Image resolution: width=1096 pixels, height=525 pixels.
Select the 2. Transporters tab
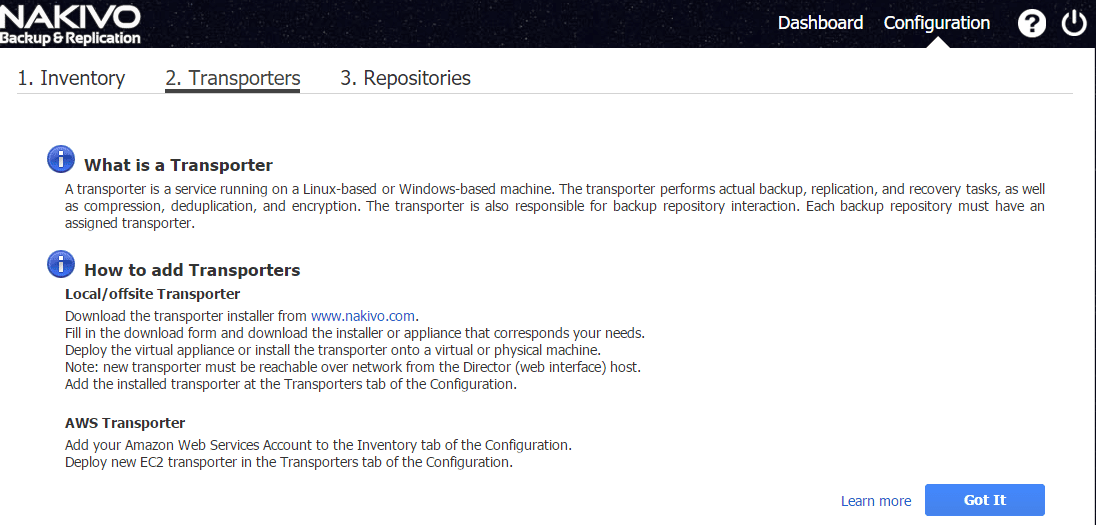coord(232,78)
